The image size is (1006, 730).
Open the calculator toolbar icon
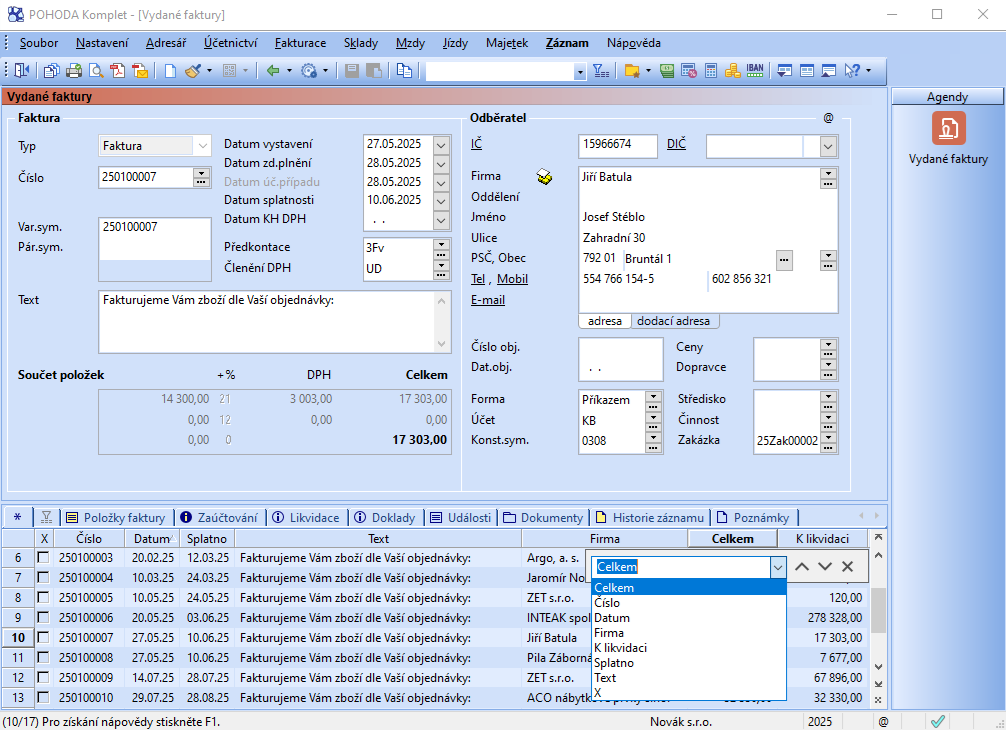pyautogui.click(x=711, y=71)
